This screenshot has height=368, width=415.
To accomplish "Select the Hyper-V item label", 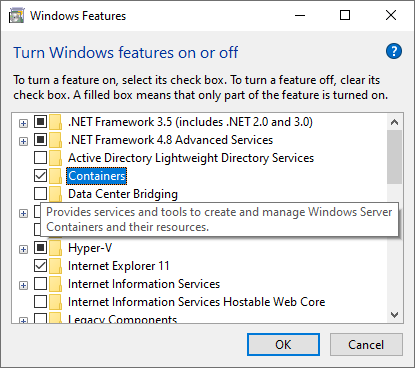I will click(90, 248).
